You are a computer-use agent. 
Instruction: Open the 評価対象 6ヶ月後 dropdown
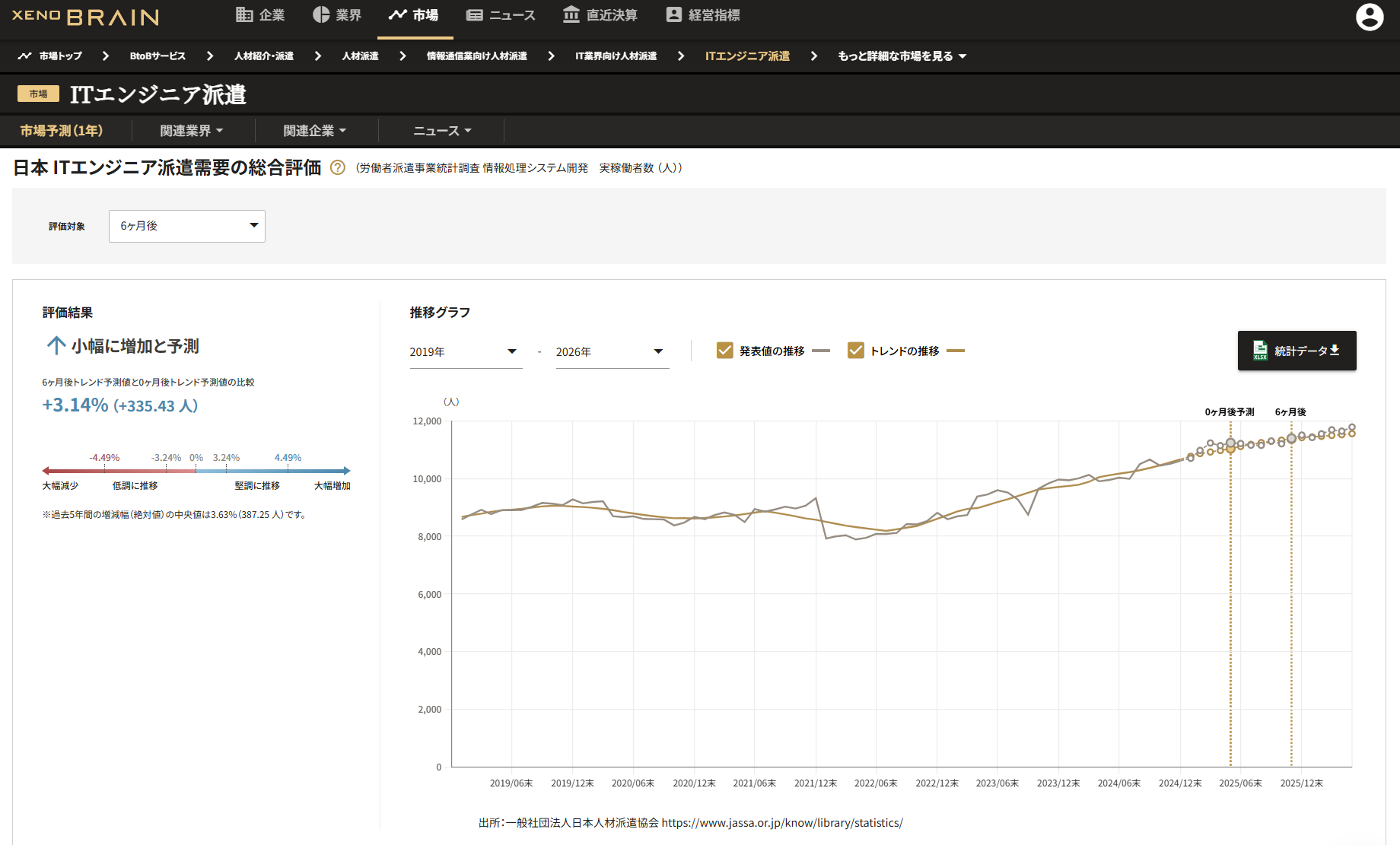coord(186,226)
